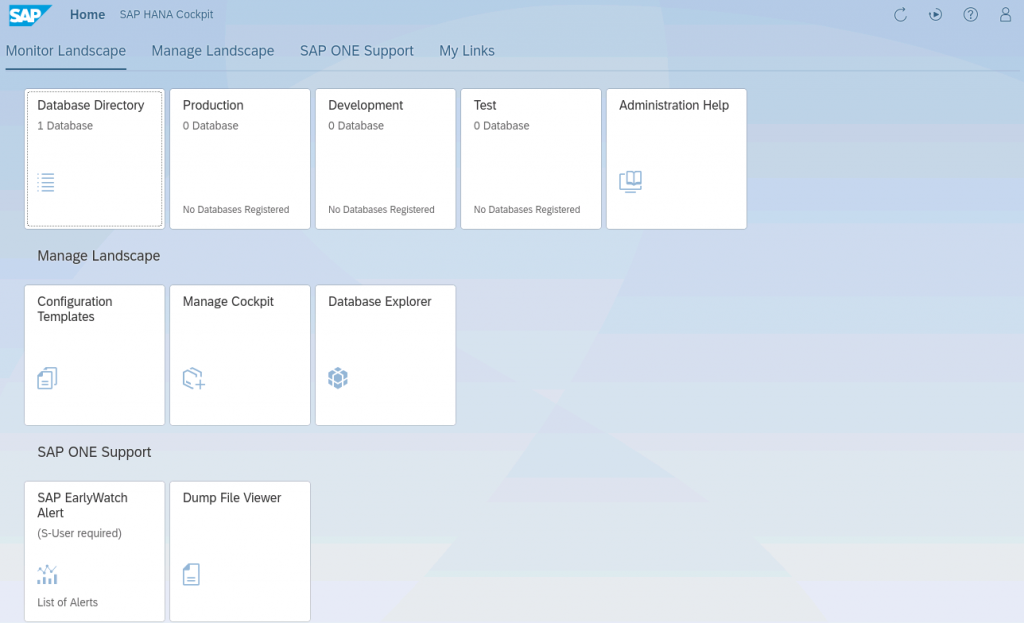Click the Database Directory list icon
This screenshot has width=1024, height=623.
(x=46, y=182)
